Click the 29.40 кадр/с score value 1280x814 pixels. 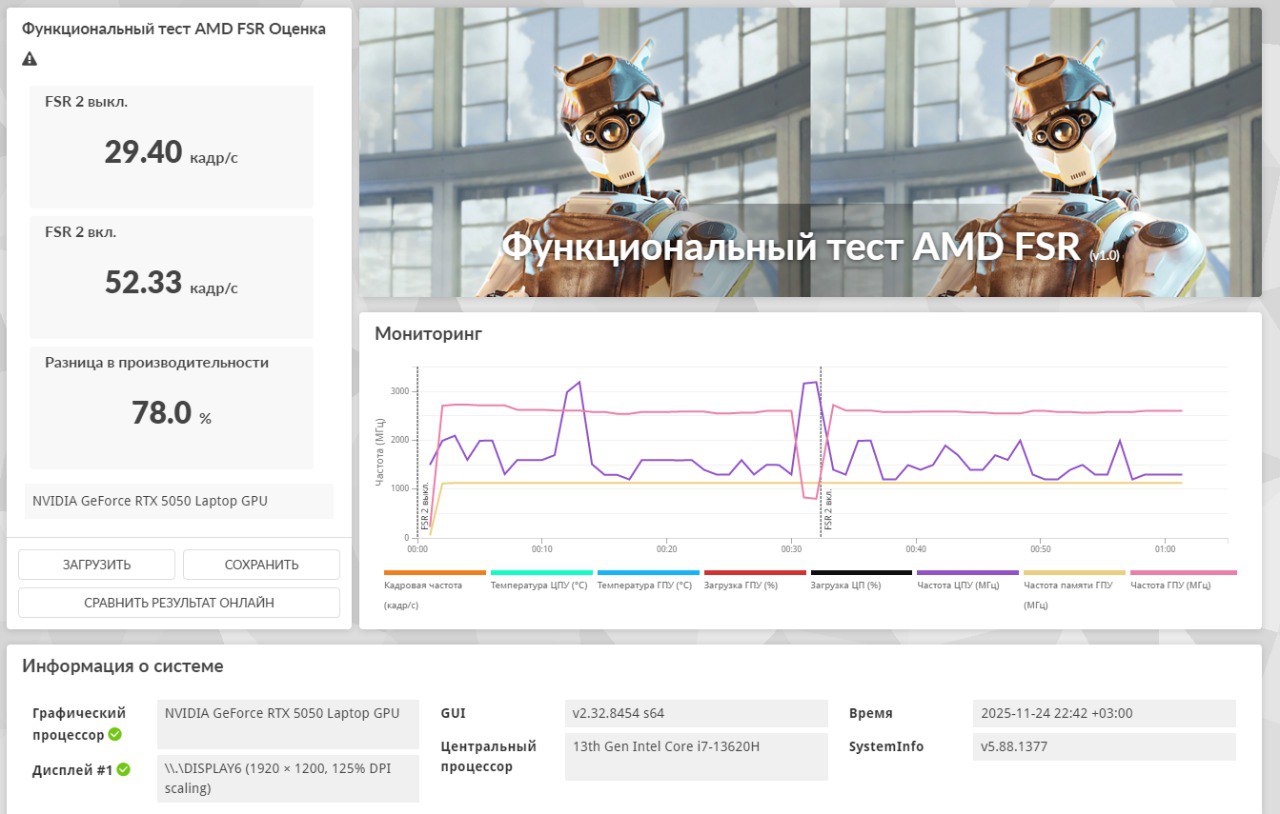171,152
